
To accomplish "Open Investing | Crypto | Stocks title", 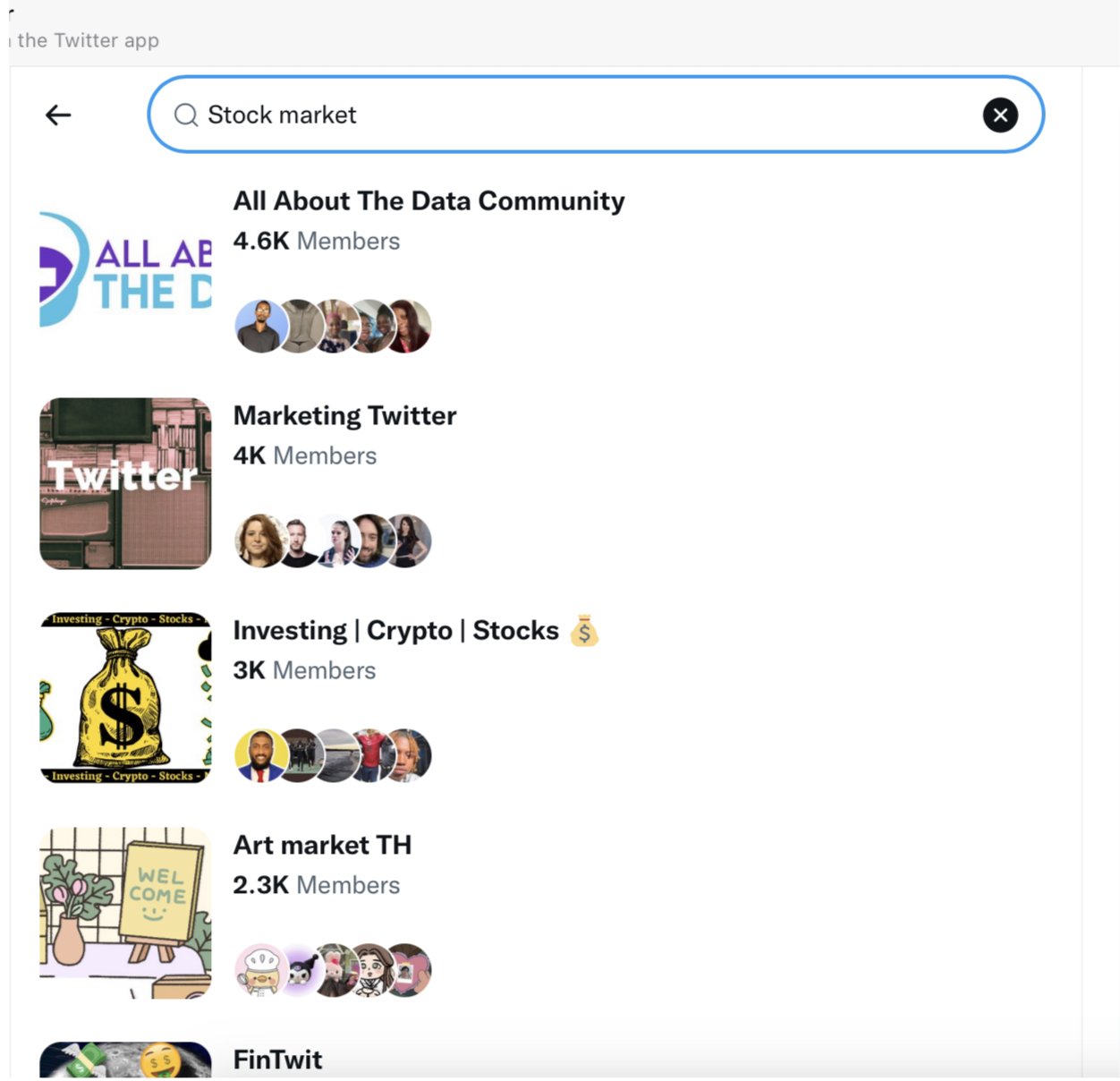I will (395, 630).
